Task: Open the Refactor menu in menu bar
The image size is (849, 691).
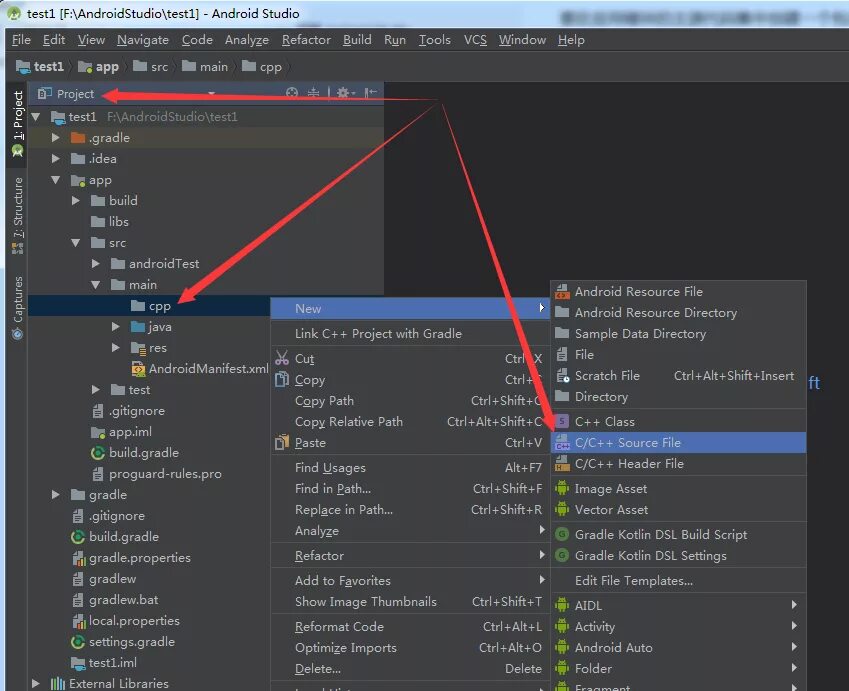Action: tap(306, 40)
